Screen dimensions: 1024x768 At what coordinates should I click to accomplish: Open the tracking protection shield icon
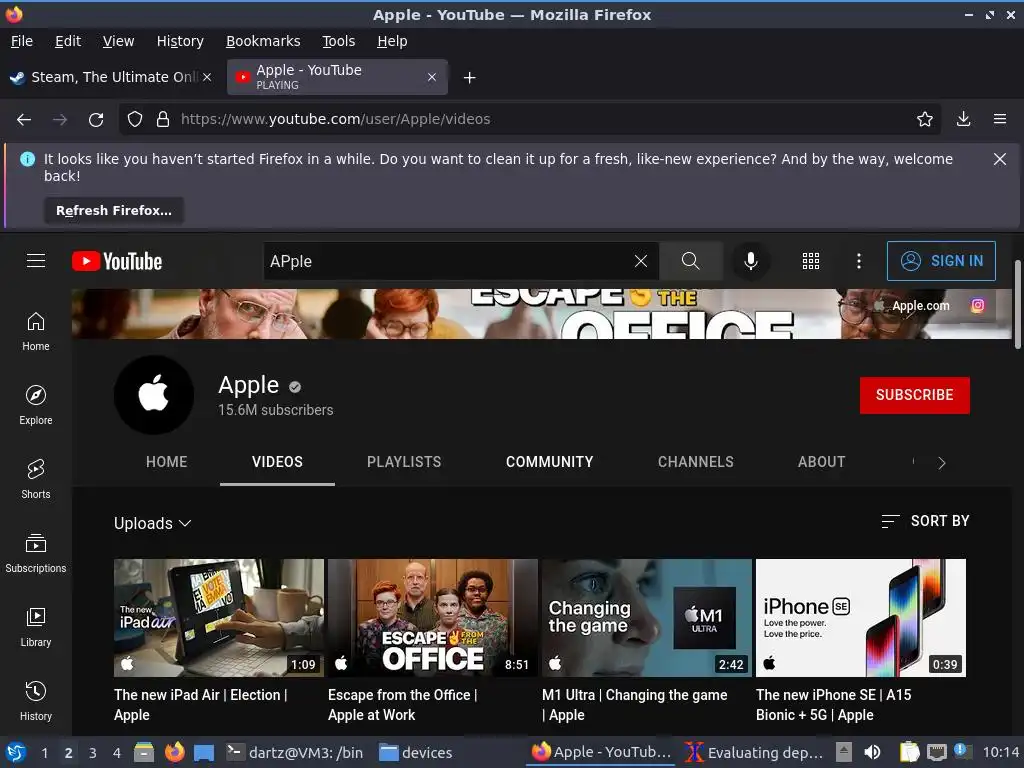click(x=135, y=120)
